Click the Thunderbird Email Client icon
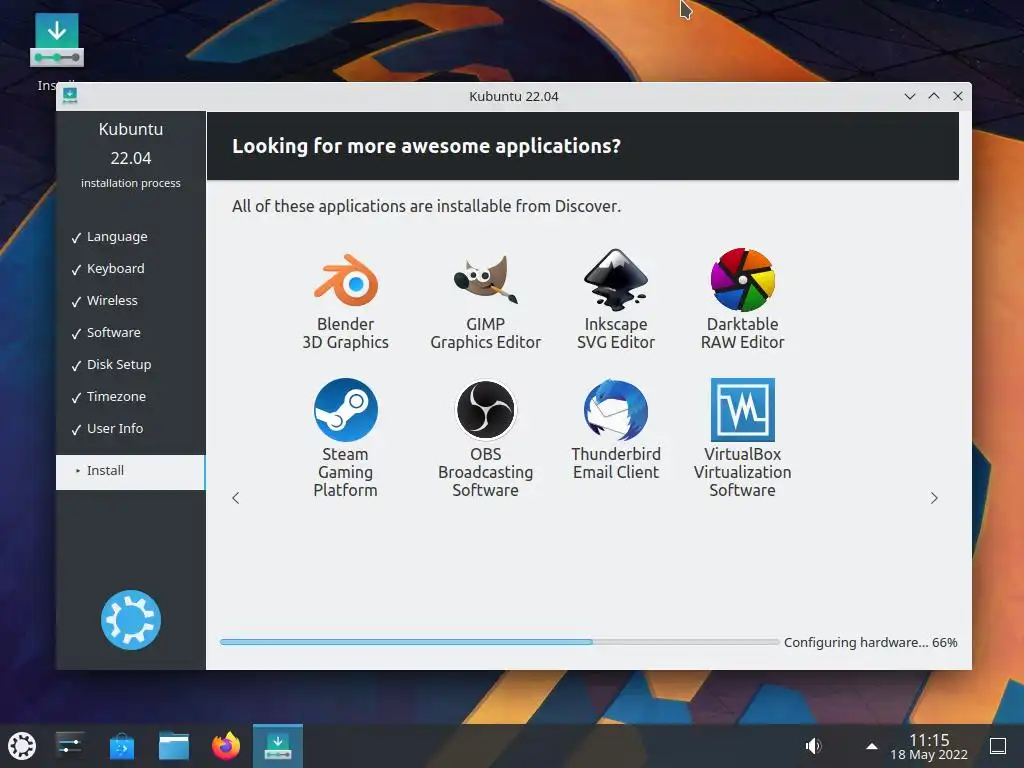This screenshot has width=1024, height=768. [x=615, y=409]
